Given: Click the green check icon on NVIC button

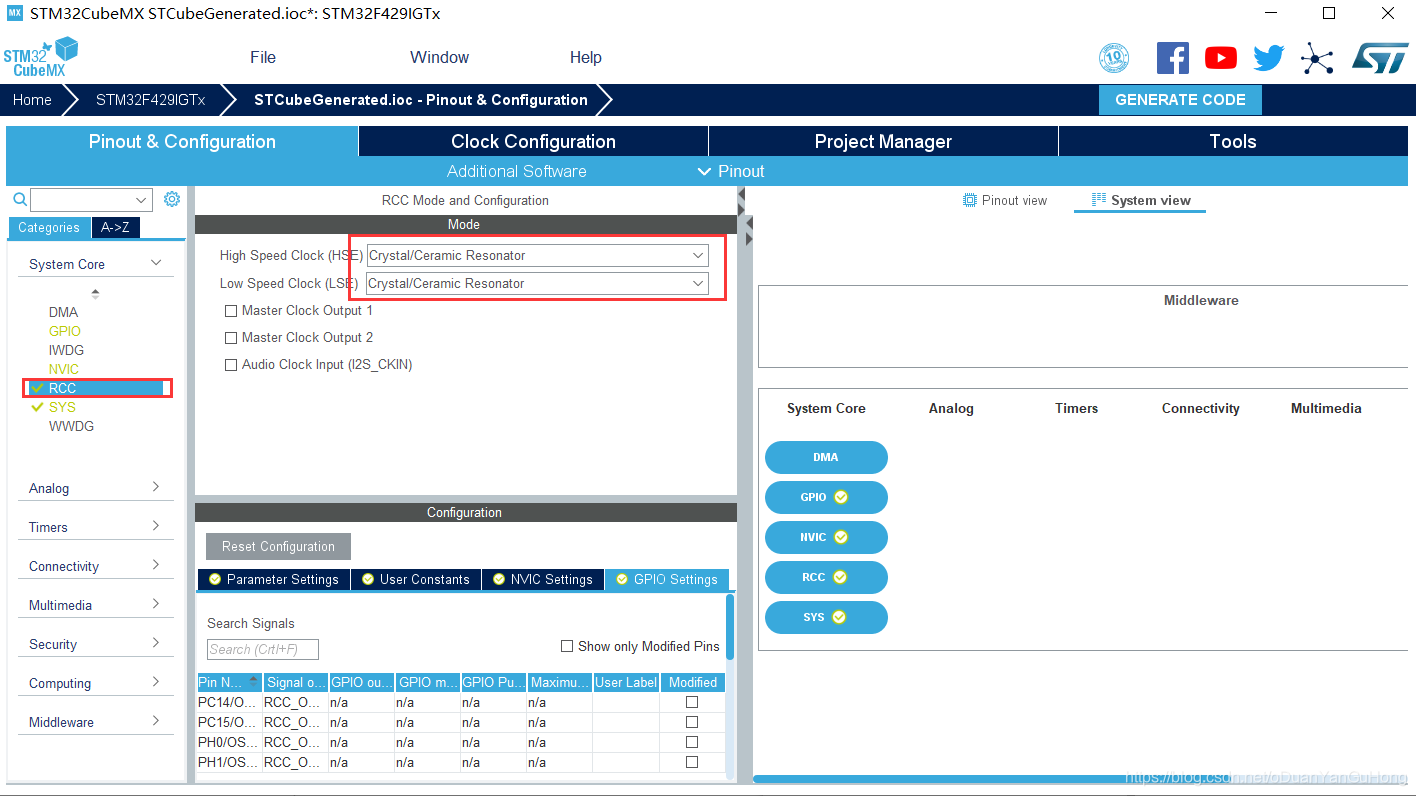Looking at the screenshot, I should pos(841,537).
